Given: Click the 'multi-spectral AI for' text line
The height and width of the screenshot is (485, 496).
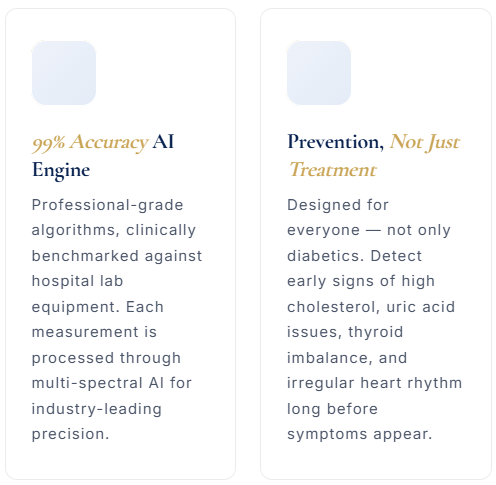Looking at the screenshot, I should (112, 383).
